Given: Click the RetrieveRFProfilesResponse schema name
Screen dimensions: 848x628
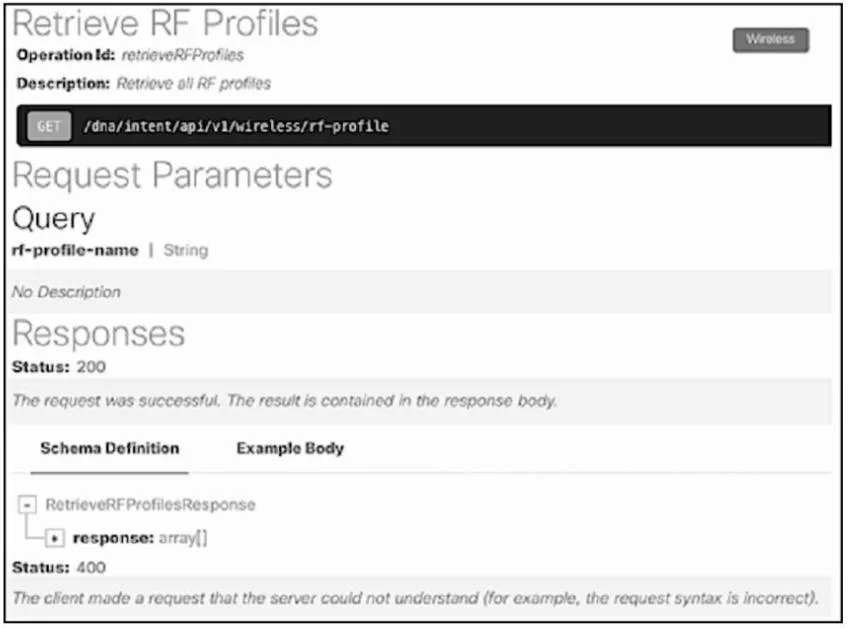Looking at the screenshot, I should [x=150, y=505].
